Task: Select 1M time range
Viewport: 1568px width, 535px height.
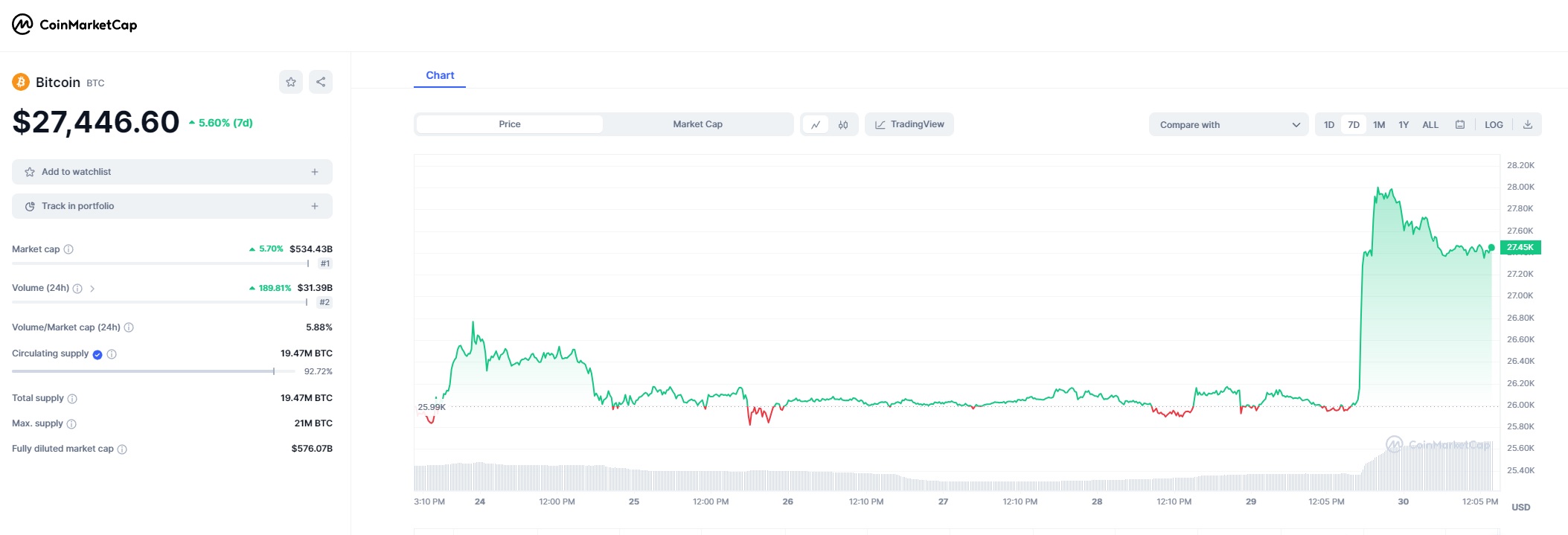Action: click(1379, 124)
